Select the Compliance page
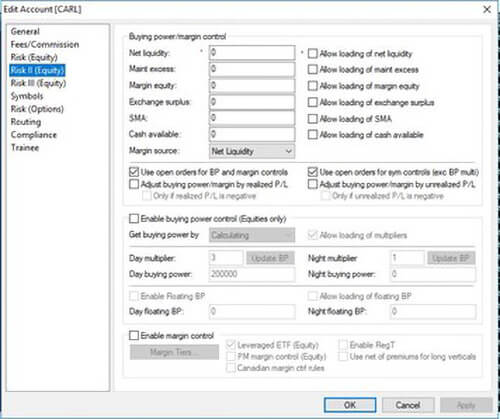 (x=34, y=135)
